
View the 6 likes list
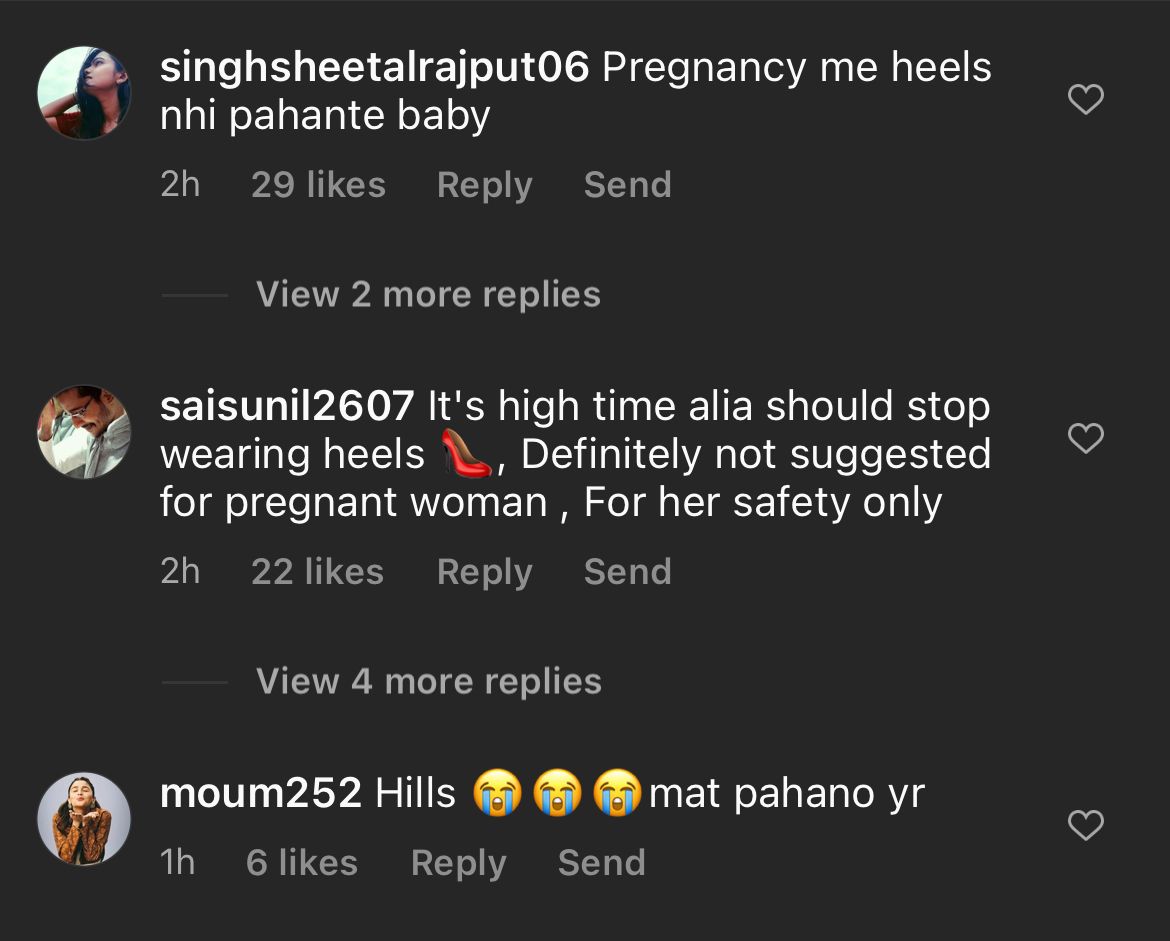point(301,863)
